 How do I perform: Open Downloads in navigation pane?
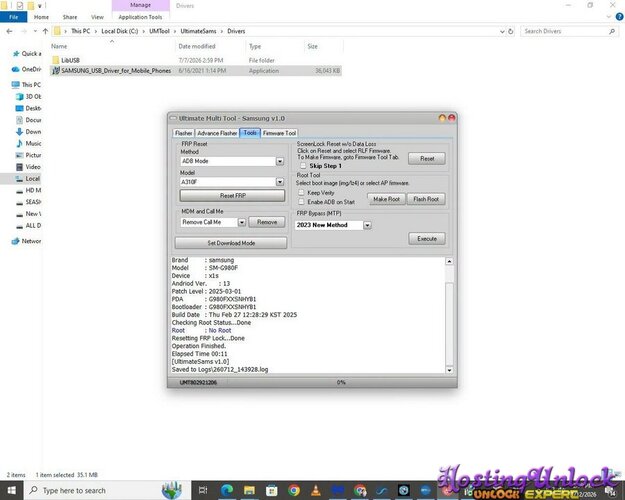pyautogui.click(x=29, y=132)
